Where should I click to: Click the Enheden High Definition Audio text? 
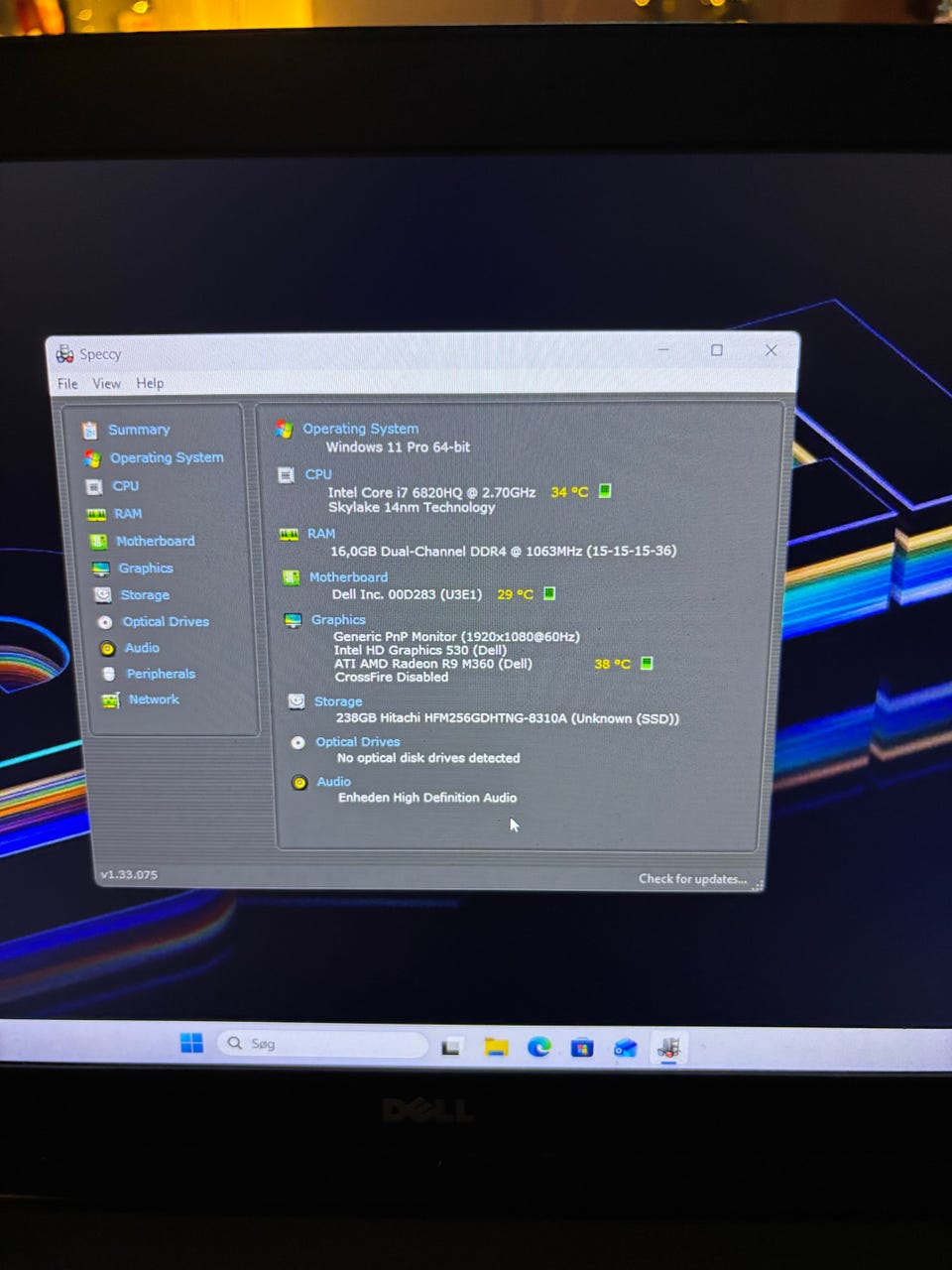coord(427,798)
